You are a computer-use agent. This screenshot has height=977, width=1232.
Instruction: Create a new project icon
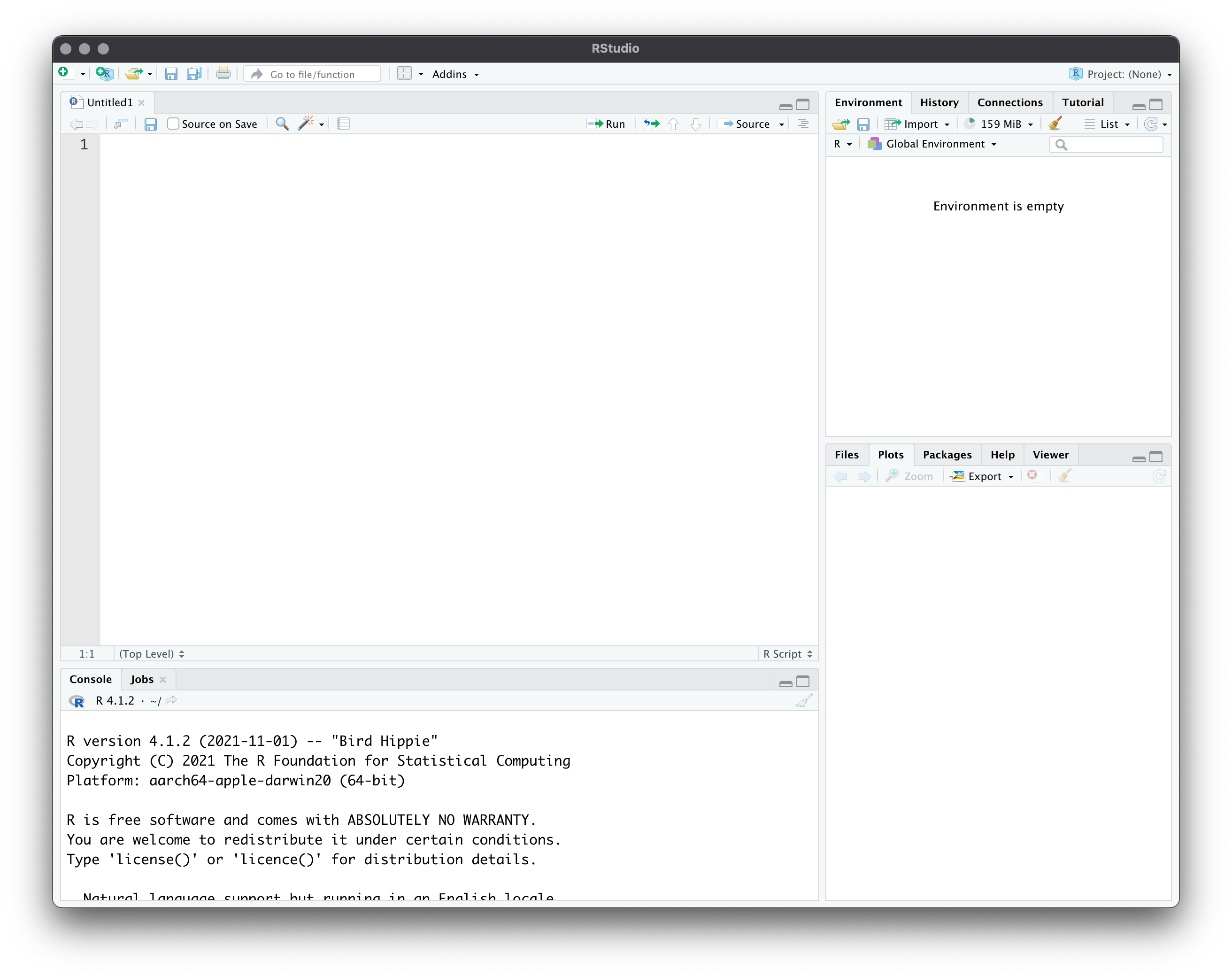(x=105, y=73)
